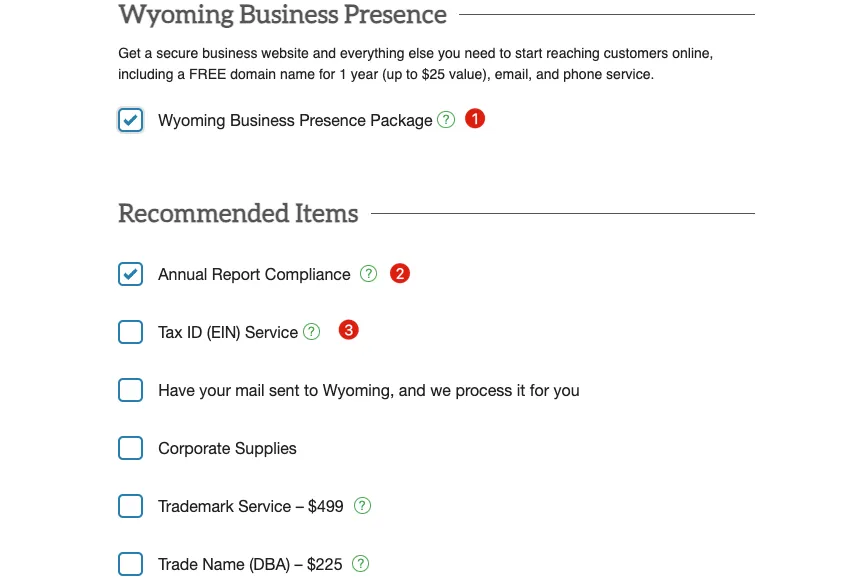Check the Trade Name (DBA) checkbox

point(131,564)
